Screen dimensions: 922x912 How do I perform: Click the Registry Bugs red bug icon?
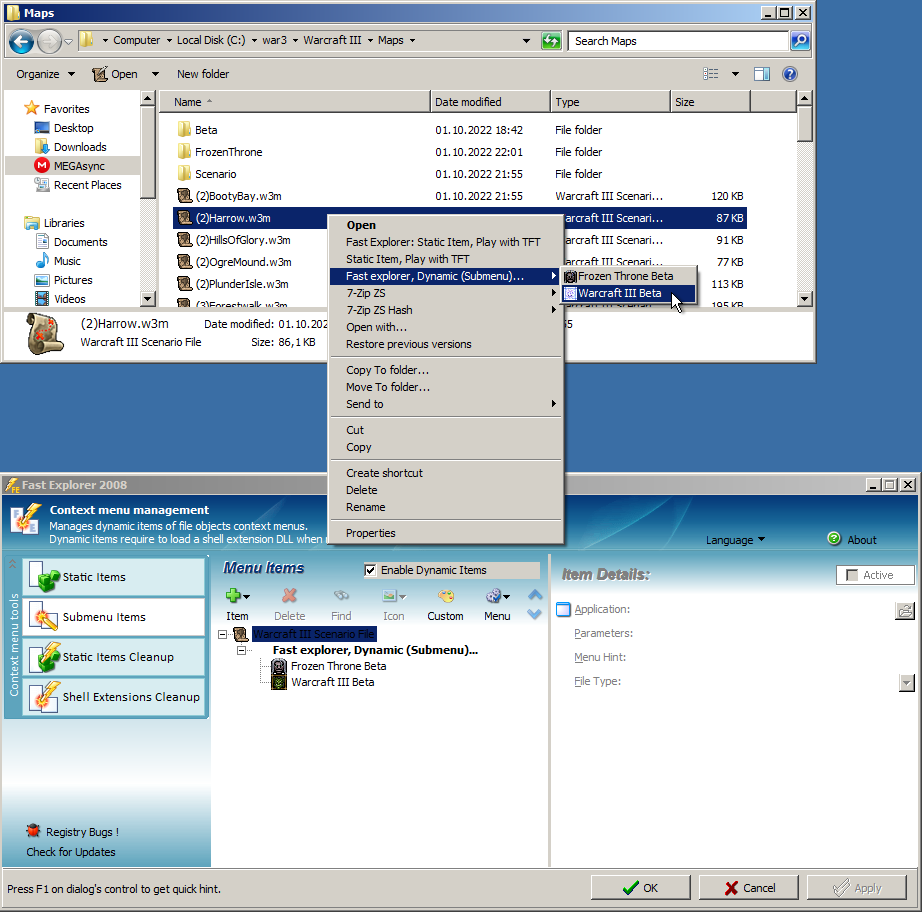[x=33, y=831]
